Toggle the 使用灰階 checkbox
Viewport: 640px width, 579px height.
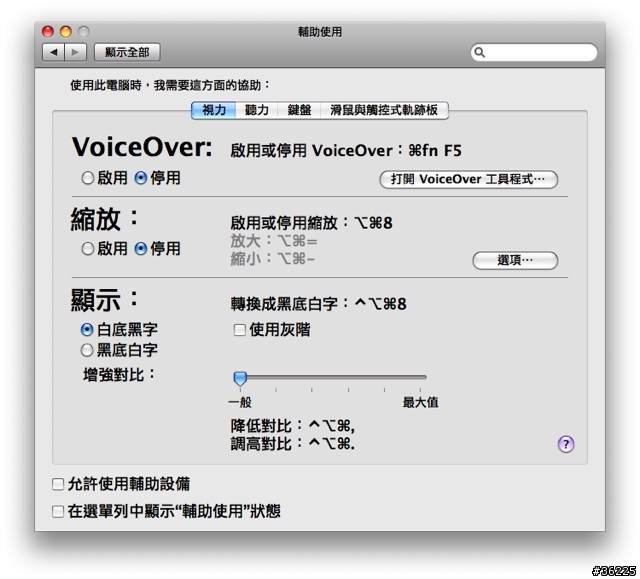(240, 330)
